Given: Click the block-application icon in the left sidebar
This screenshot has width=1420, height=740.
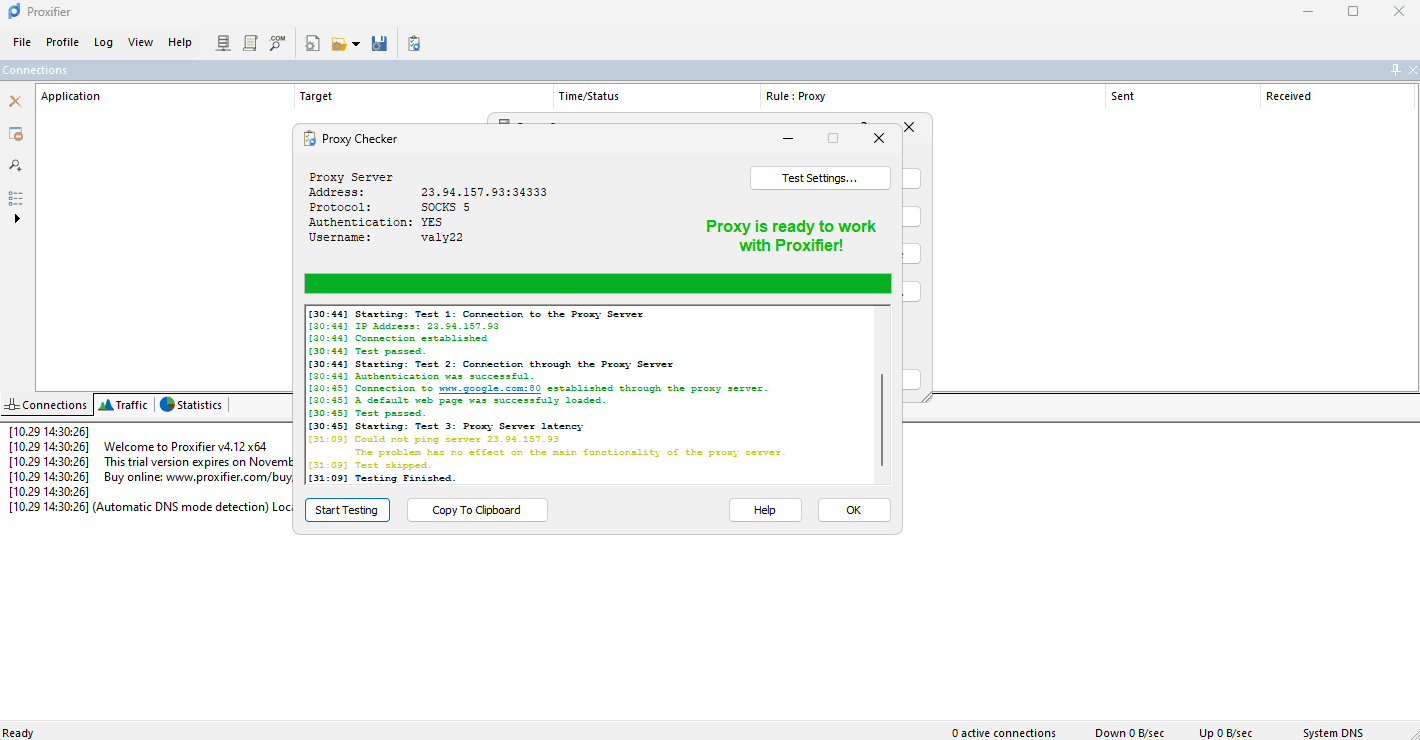Looking at the screenshot, I should pos(15,134).
